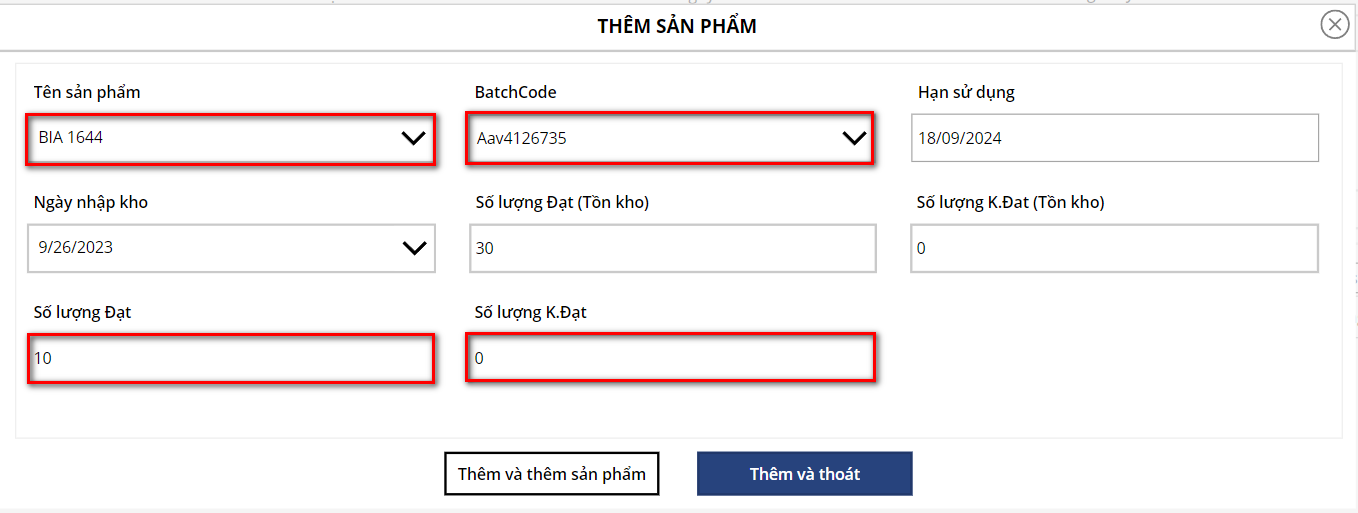Viewport: 1358px width, 513px height.
Task: Click the BatchCode dropdown chevron
Action: [854, 139]
